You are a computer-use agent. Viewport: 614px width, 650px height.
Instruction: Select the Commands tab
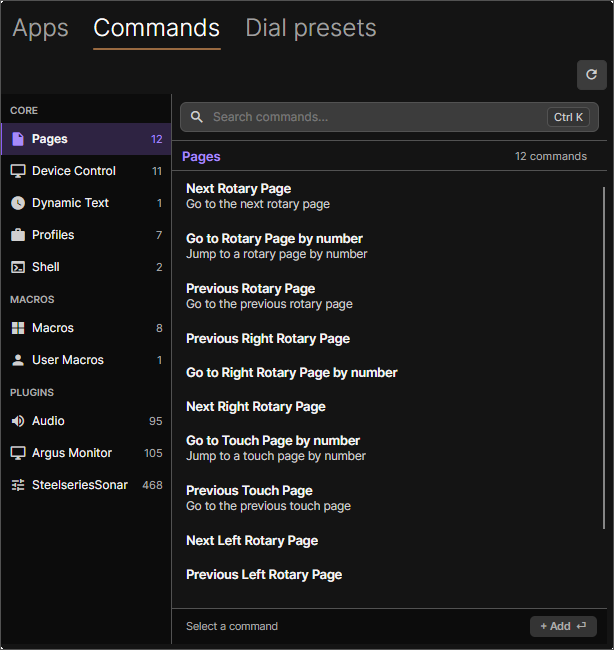pos(156,28)
